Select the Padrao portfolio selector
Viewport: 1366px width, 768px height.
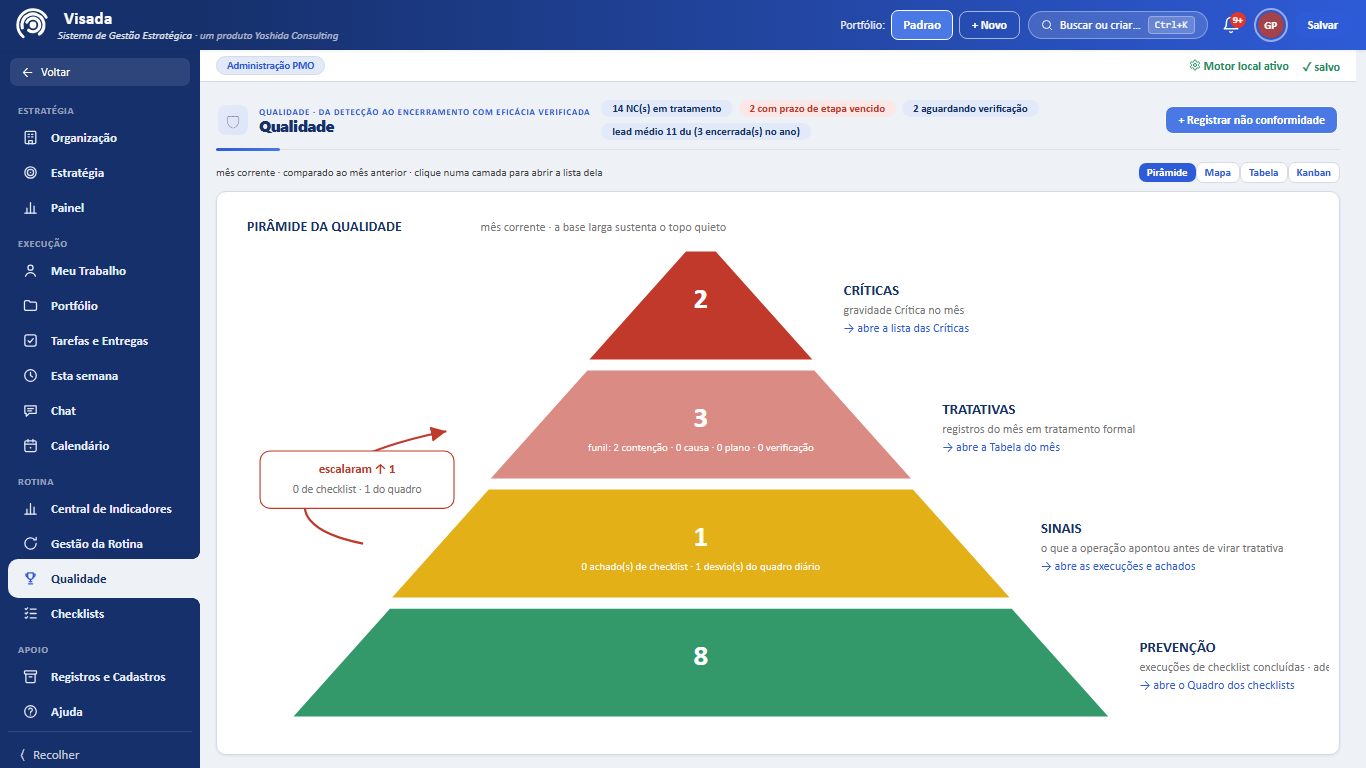point(921,25)
